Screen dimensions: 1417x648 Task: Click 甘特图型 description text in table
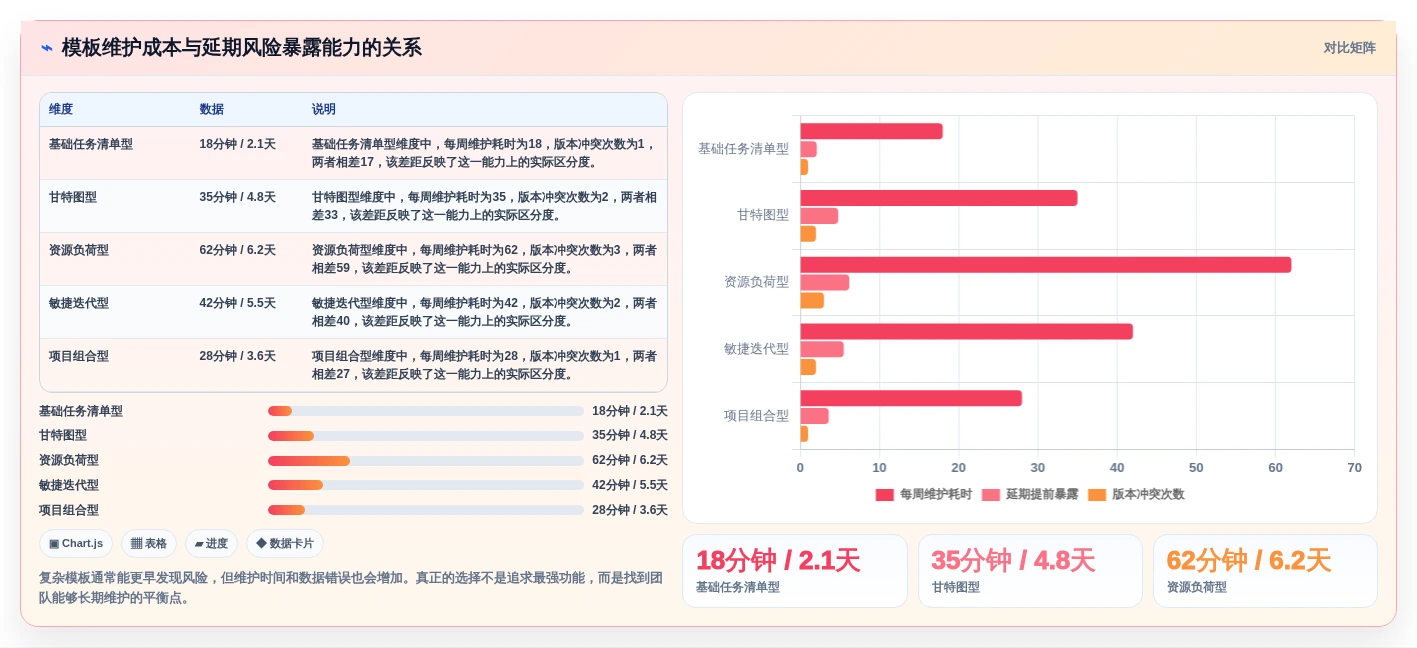(484, 206)
